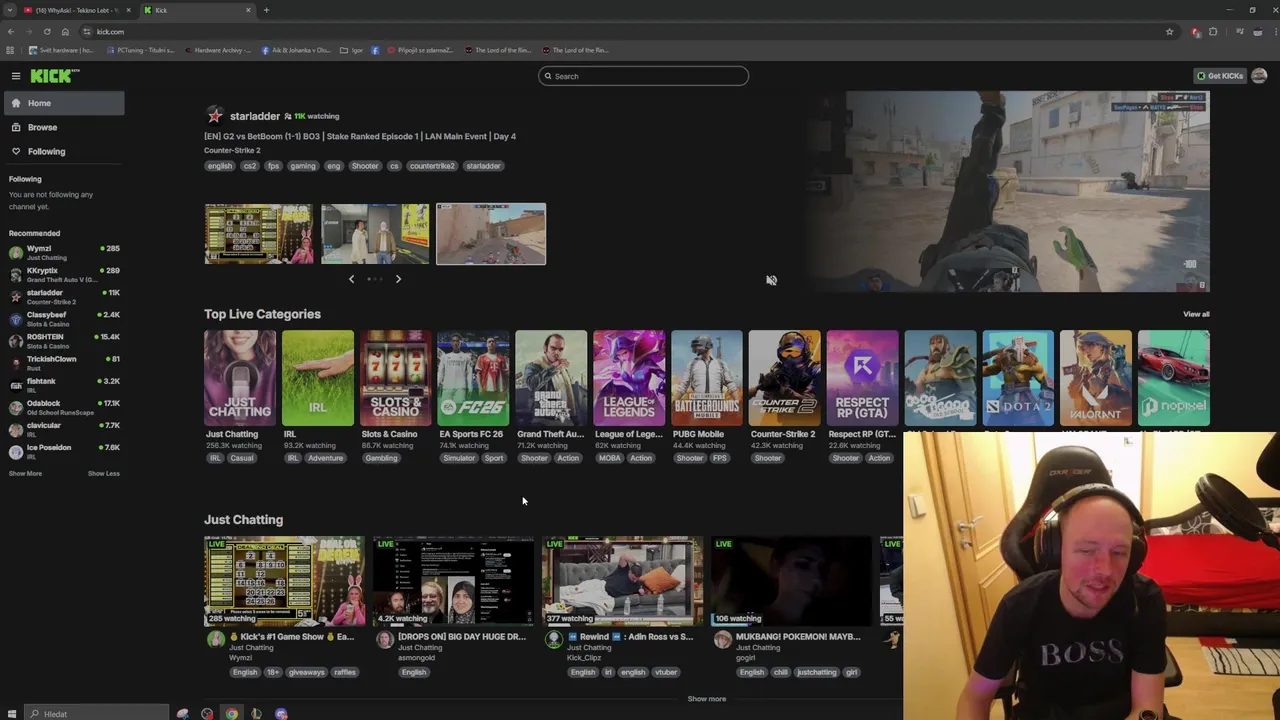1280x720 pixels.
Task: Open Slots & Casino category card
Action: point(396,378)
